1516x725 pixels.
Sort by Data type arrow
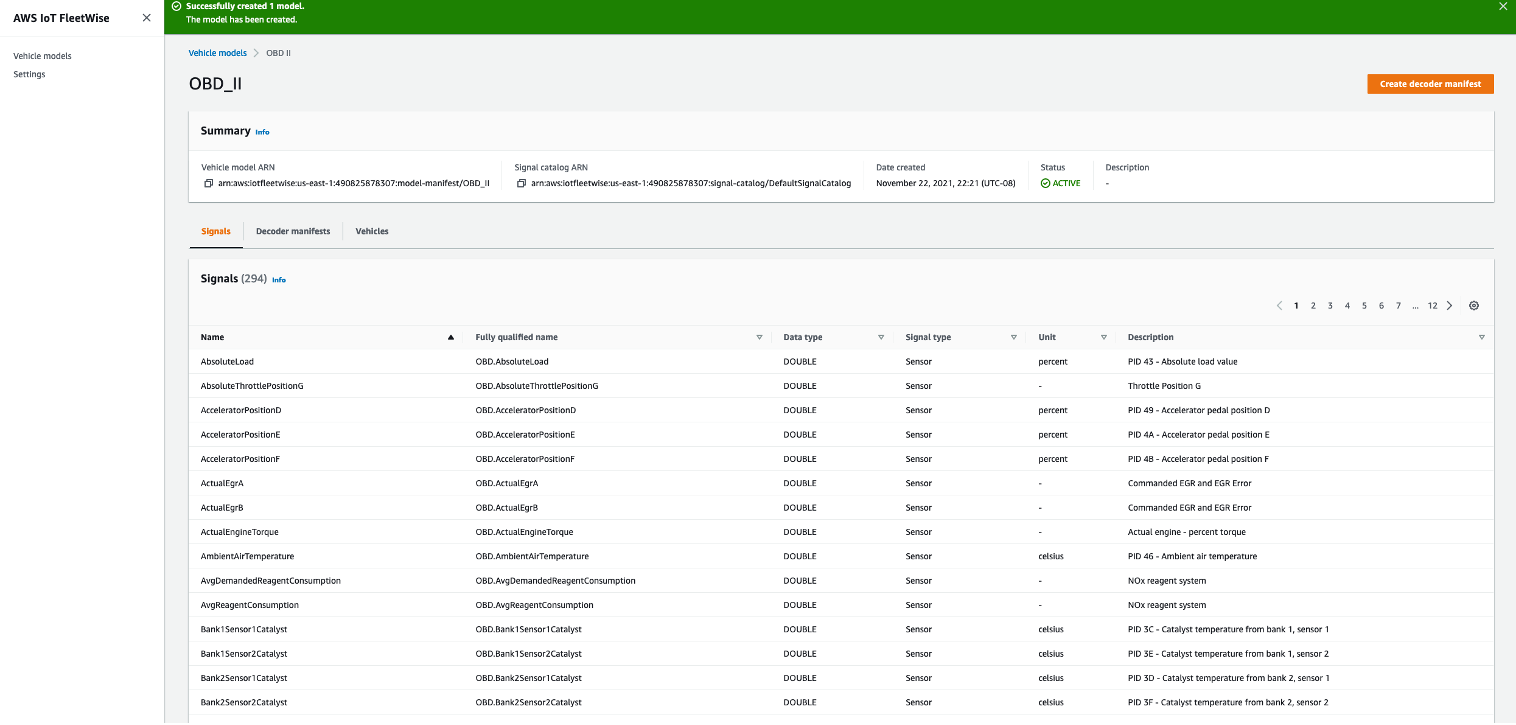pyautogui.click(x=881, y=338)
